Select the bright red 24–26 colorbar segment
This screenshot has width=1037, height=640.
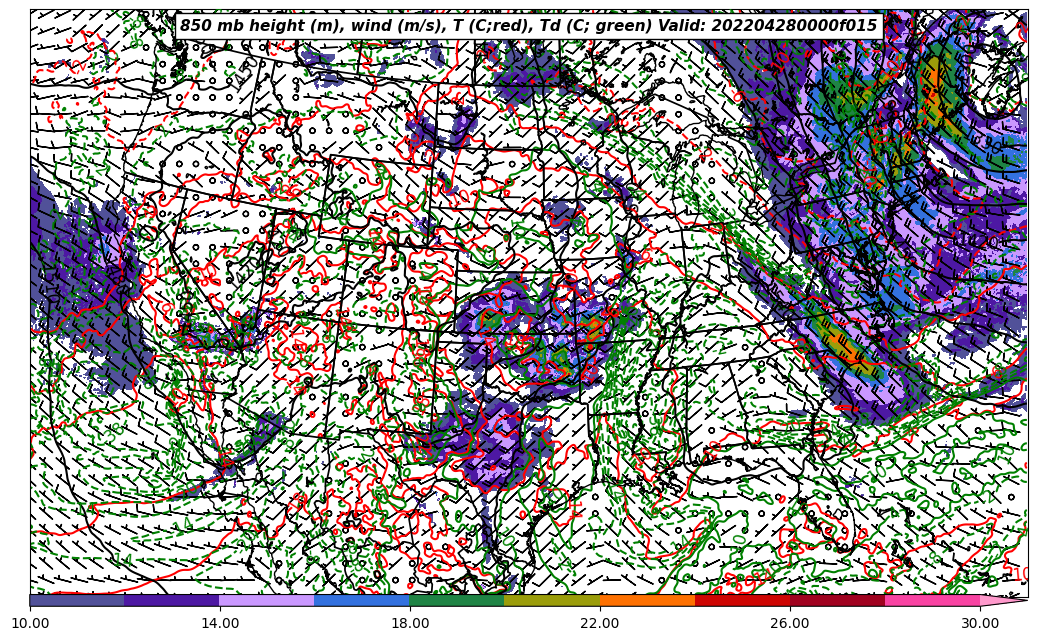pyautogui.click(x=742, y=600)
